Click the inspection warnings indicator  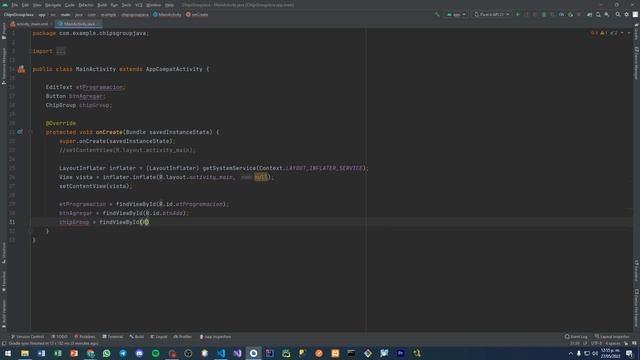[604, 33]
